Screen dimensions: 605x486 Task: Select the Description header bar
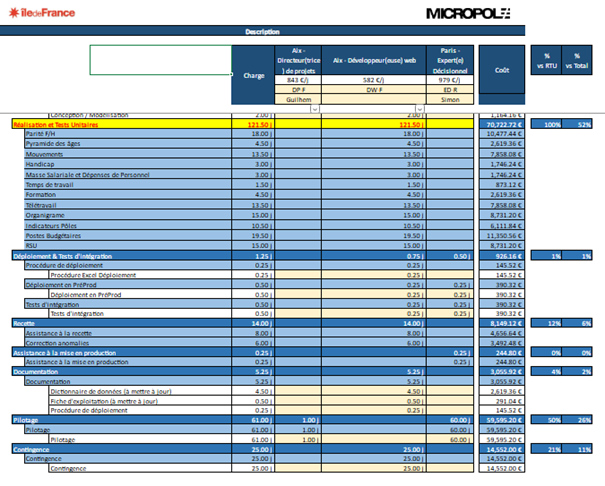(x=262, y=32)
